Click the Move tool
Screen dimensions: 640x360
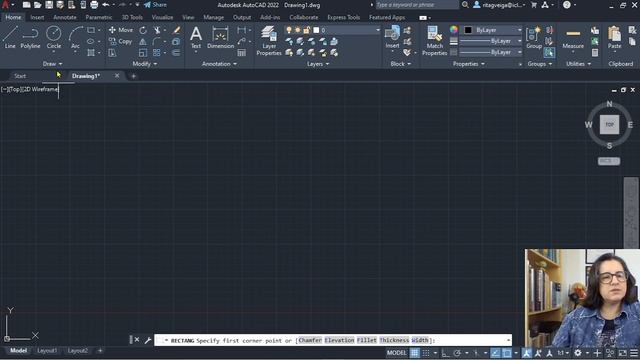[121, 30]
